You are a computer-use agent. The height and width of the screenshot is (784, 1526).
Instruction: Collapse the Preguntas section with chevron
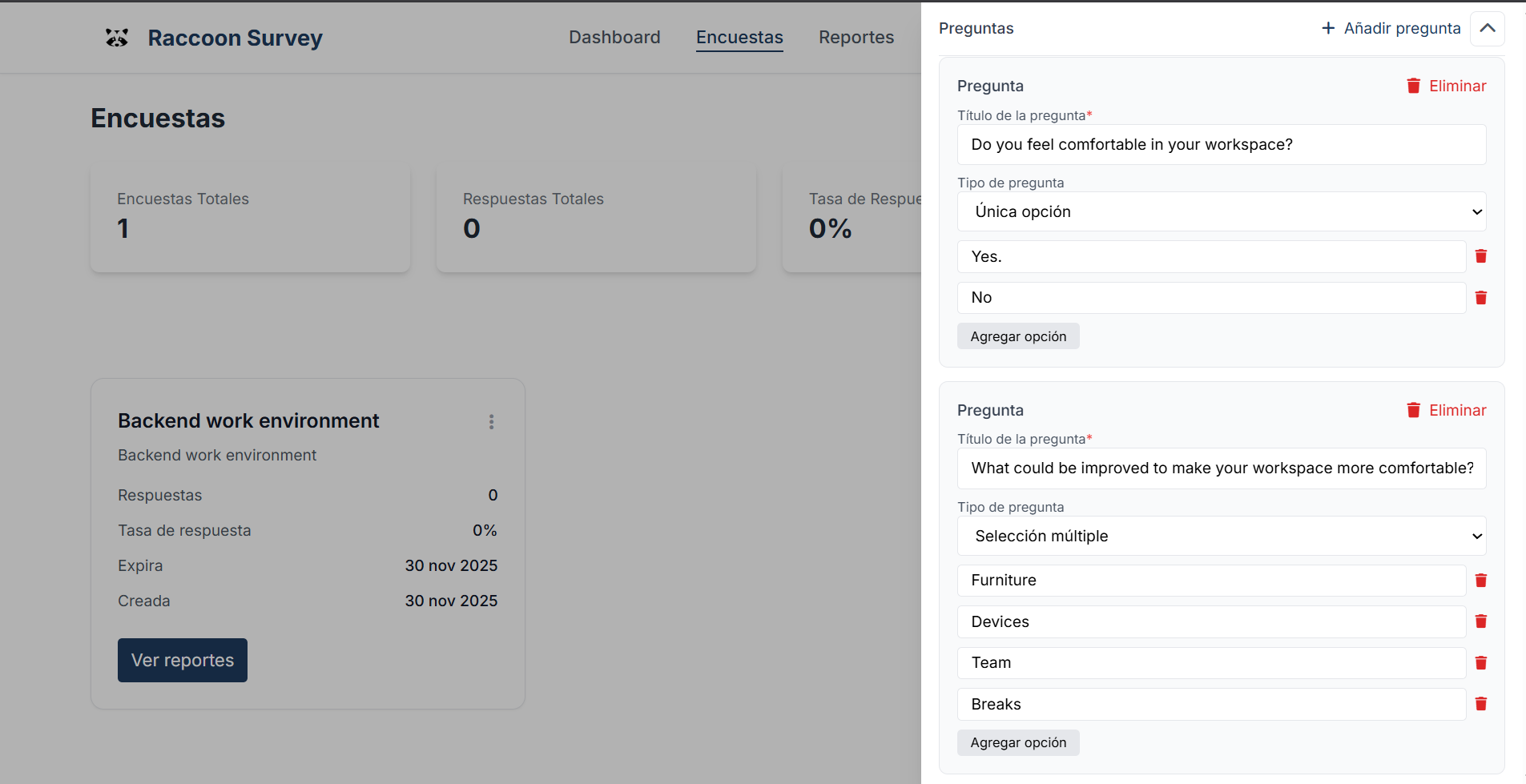pos(1487,29)
